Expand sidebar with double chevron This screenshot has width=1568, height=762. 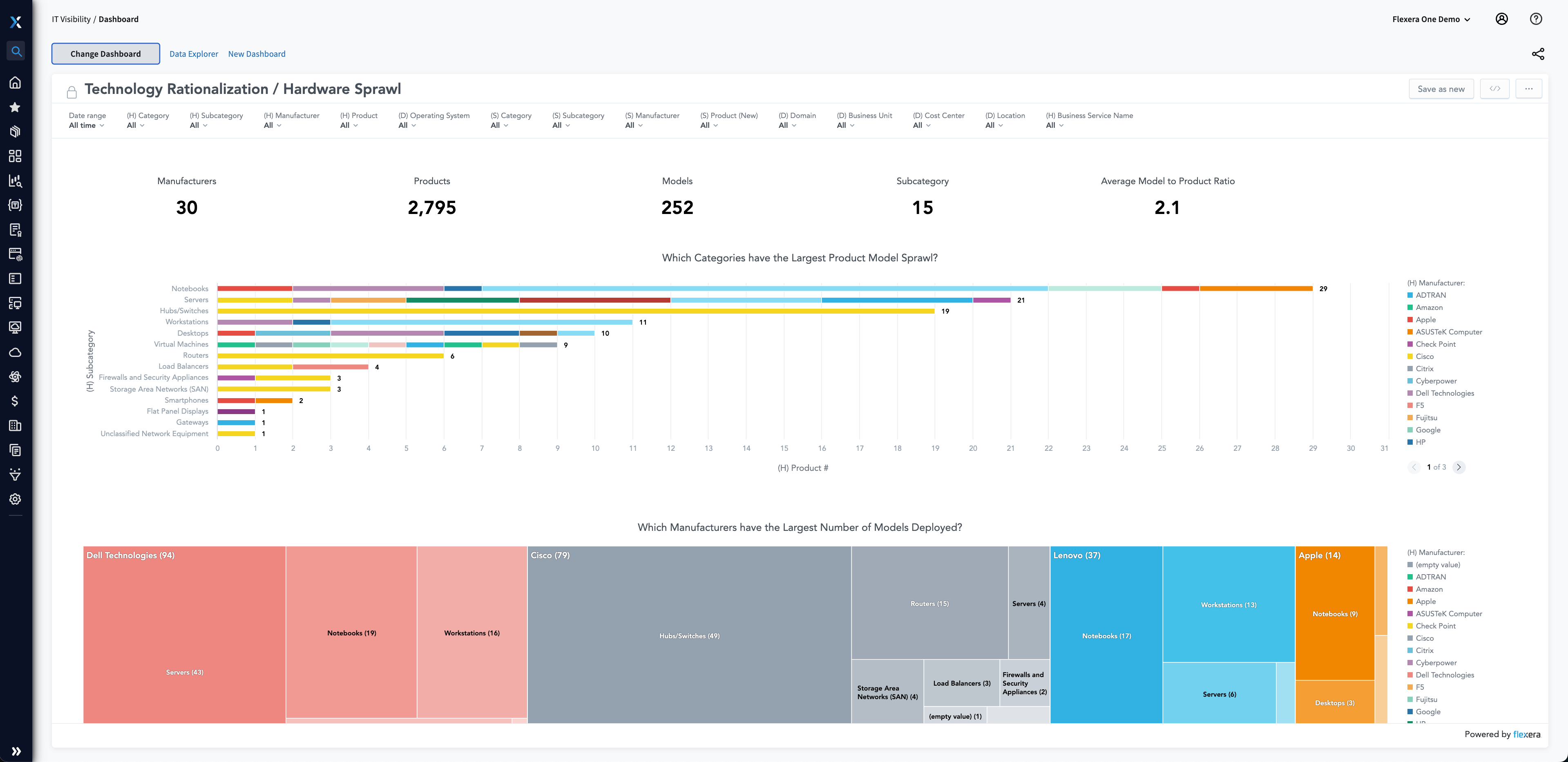click(16, 751)
